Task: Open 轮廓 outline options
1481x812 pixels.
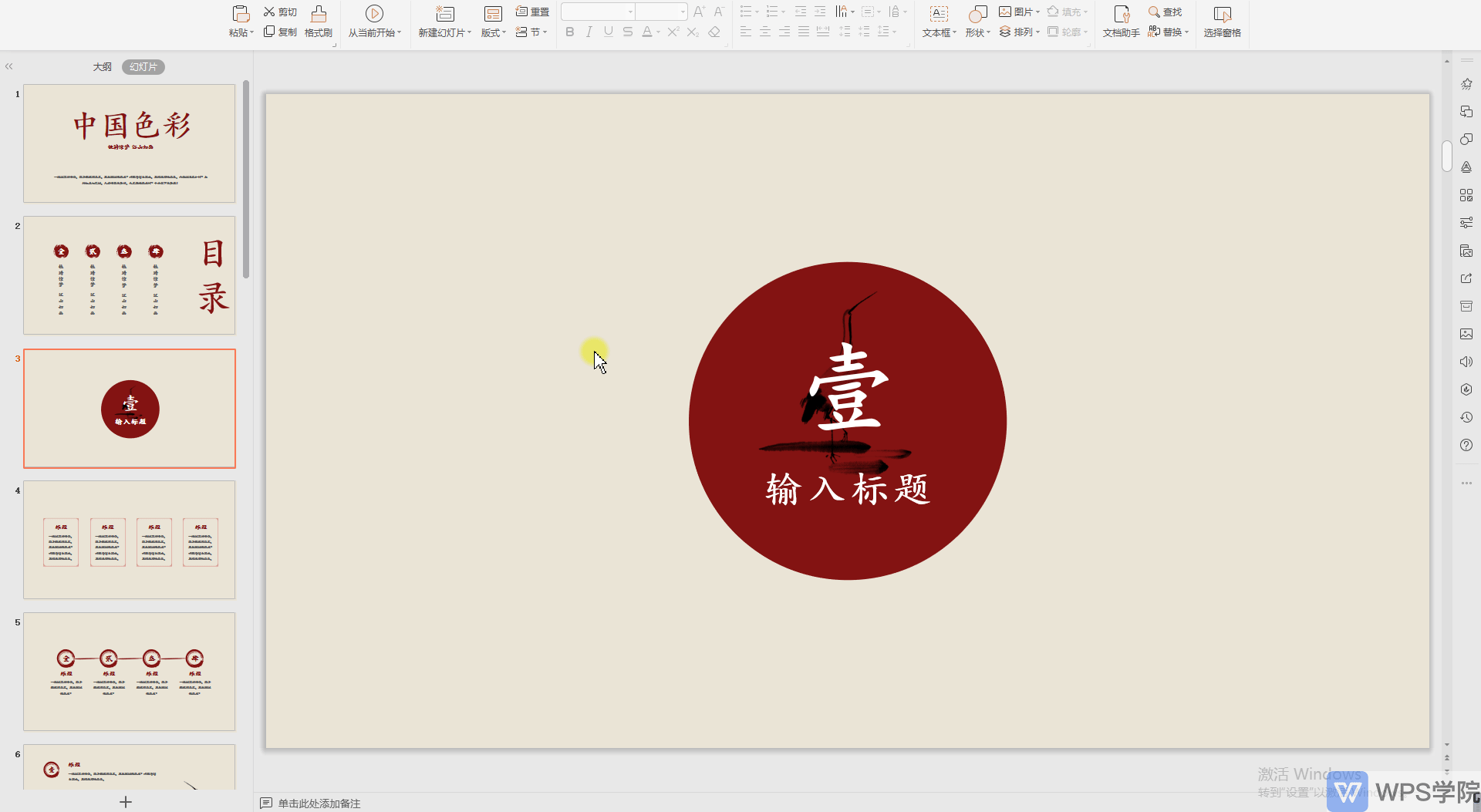Action: pos(1067,32)
